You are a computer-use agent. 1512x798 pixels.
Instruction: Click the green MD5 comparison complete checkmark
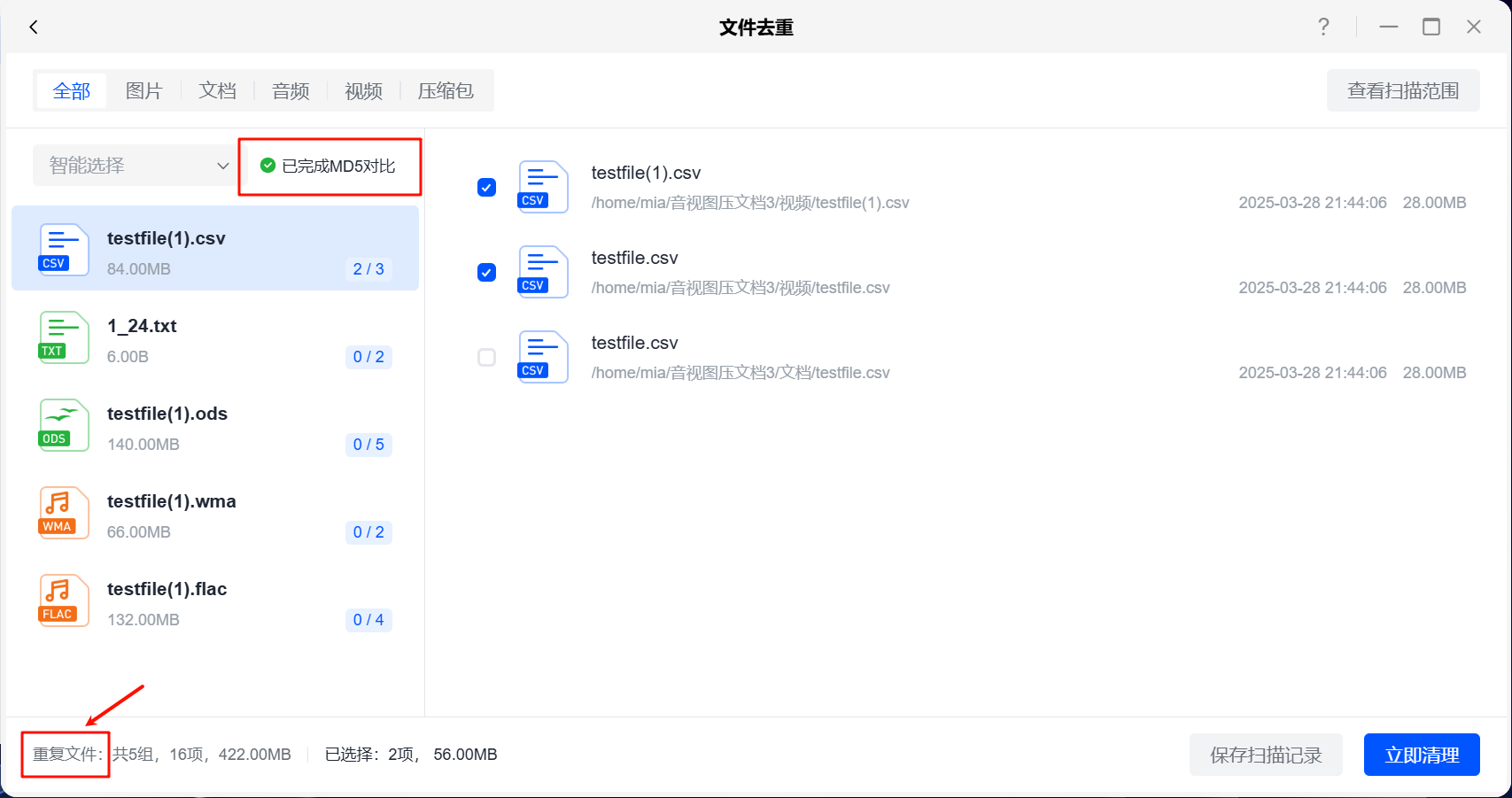(x=268, y=166)
